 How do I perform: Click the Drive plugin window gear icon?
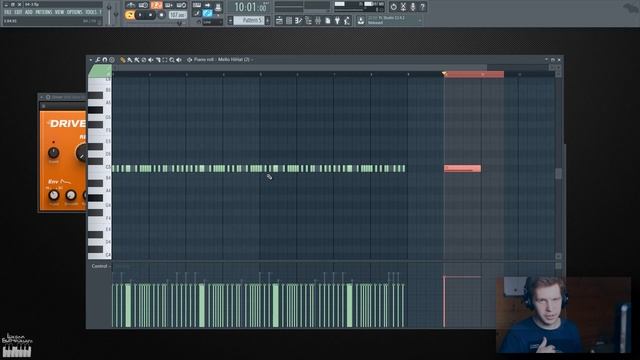click(48, 97)
